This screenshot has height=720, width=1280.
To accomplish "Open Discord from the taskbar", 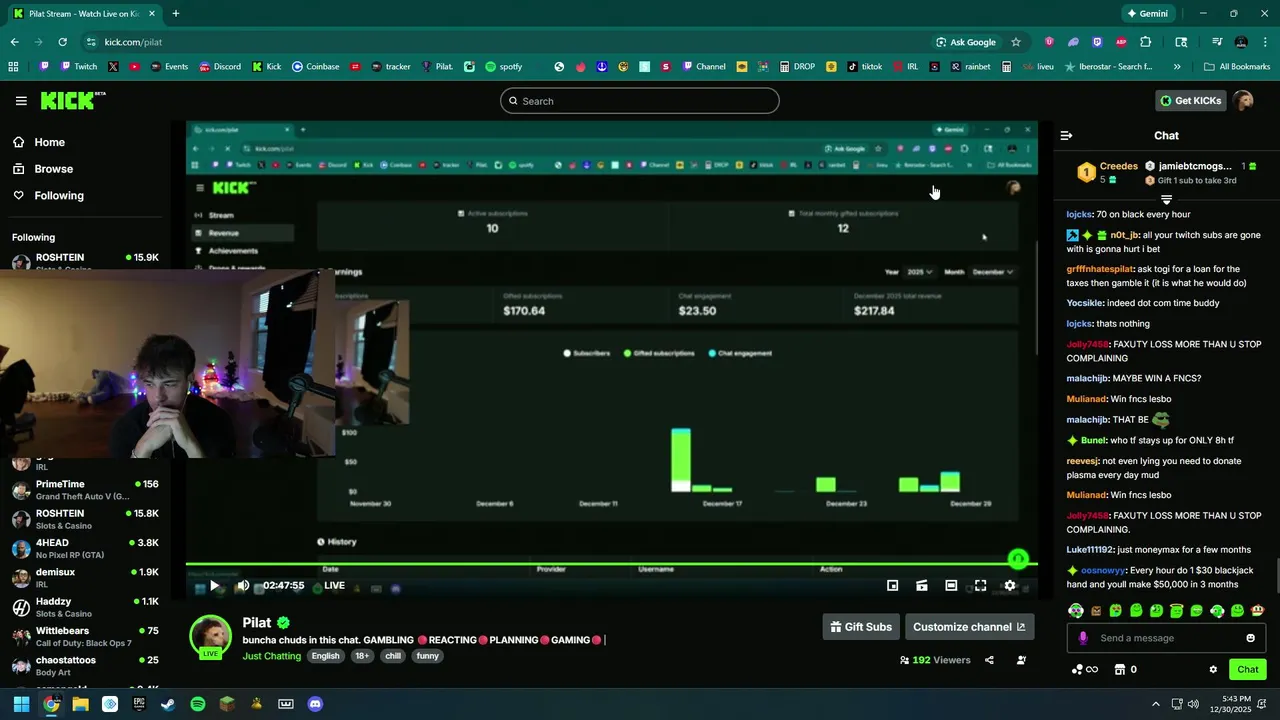I will (315, 704).
